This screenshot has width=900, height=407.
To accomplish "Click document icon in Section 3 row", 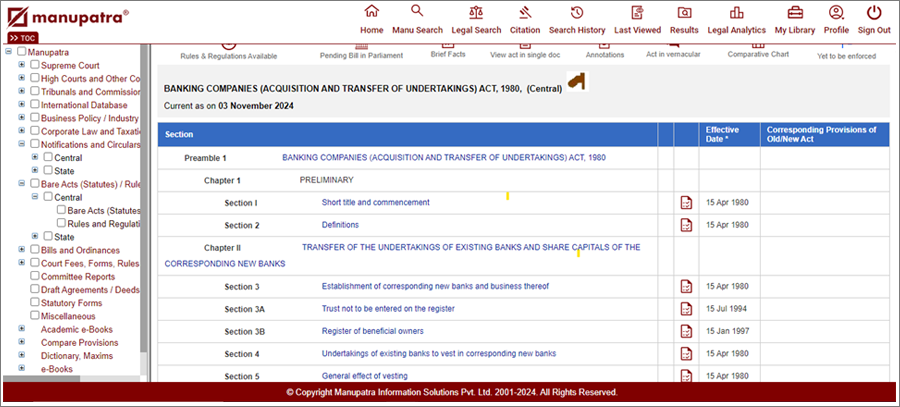I will [686, 286].
